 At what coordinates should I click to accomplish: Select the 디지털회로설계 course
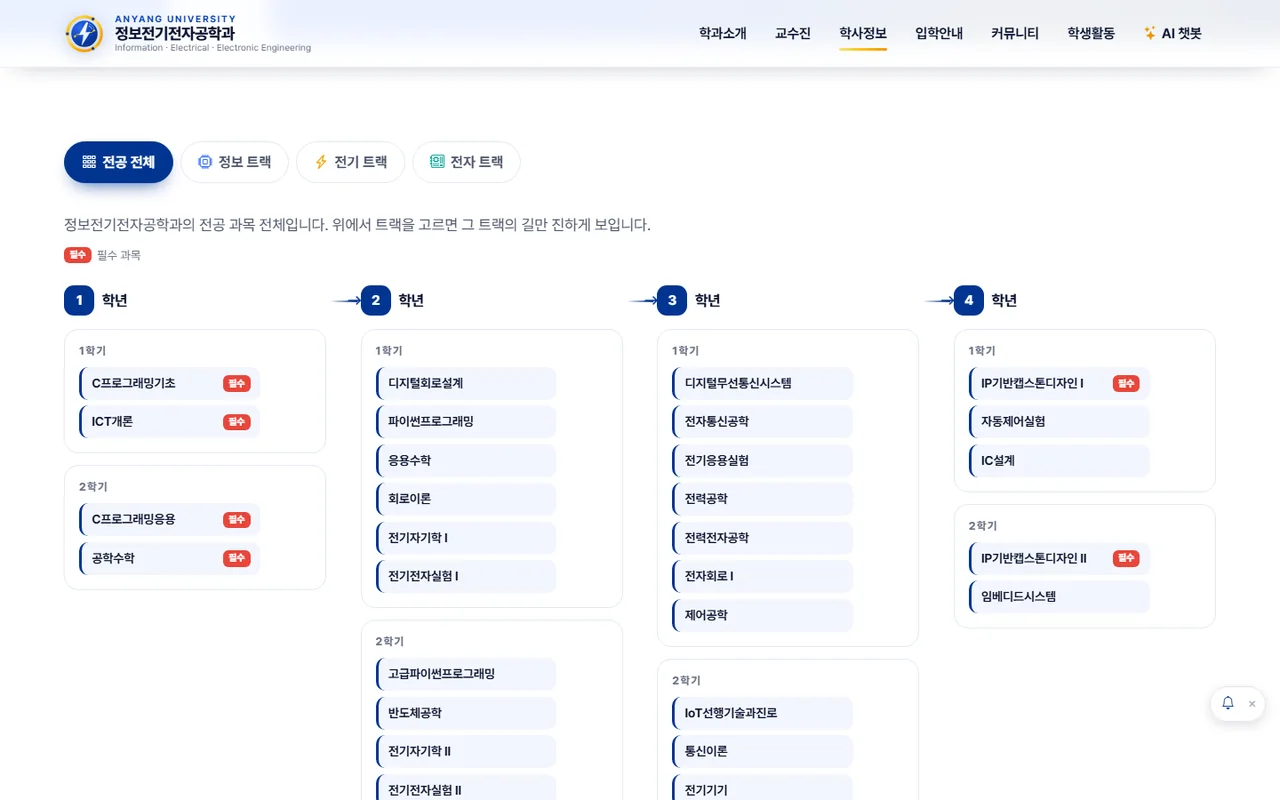[466, 383]
